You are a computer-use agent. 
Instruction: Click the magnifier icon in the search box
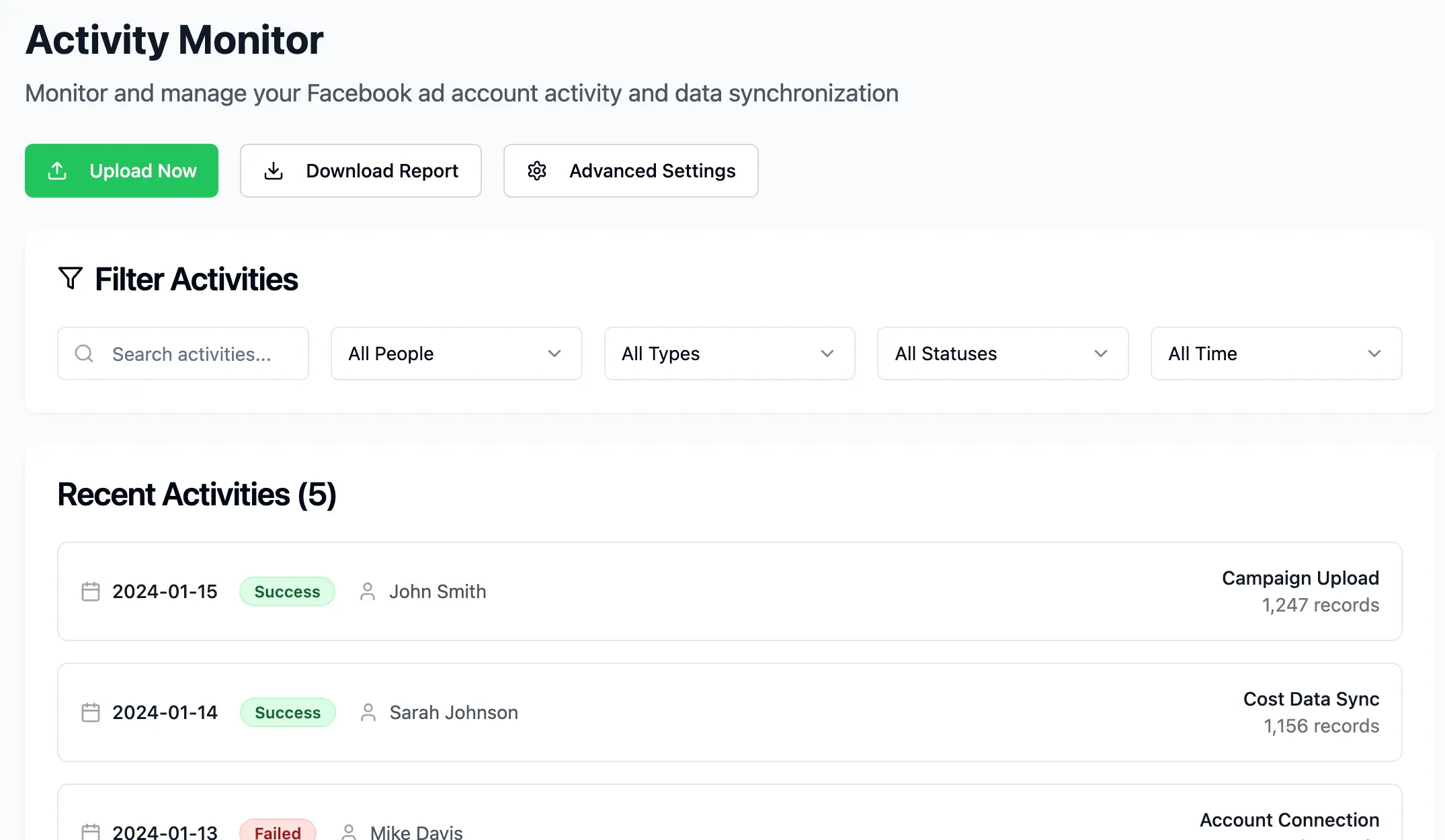(84, 353)
